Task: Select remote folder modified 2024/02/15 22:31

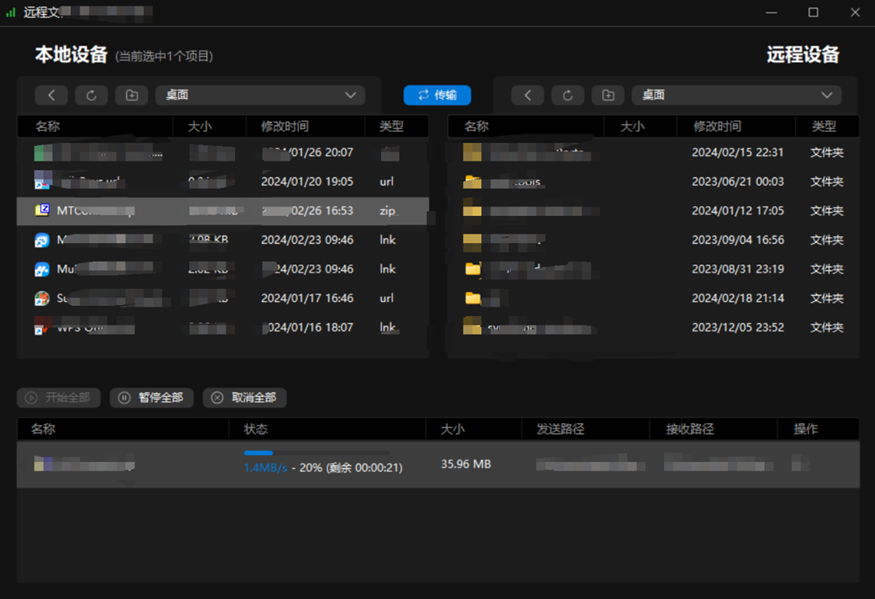Action: pos(653,152)
